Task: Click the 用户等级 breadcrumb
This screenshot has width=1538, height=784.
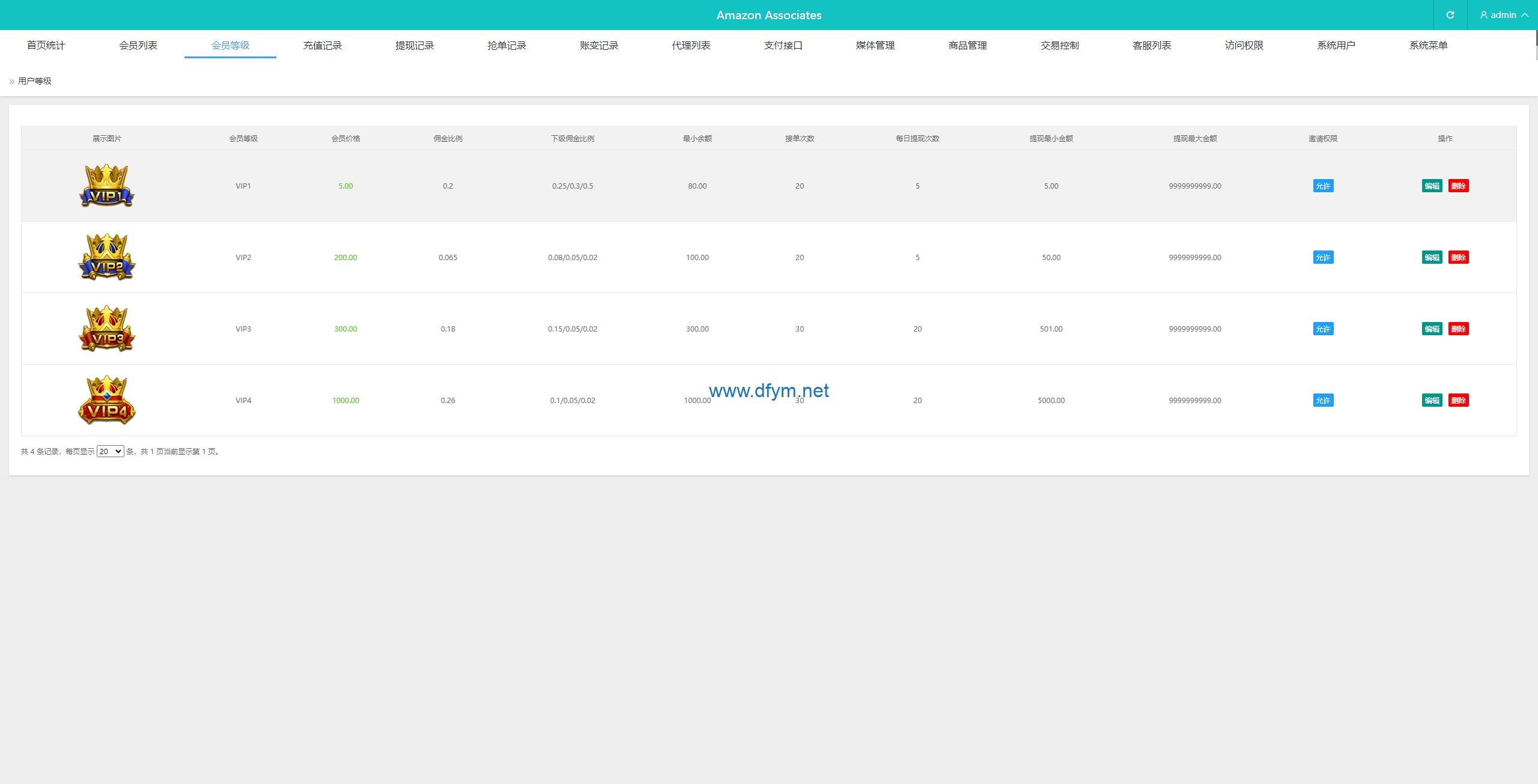Action: pyautogui.click(x=35, y=81)
